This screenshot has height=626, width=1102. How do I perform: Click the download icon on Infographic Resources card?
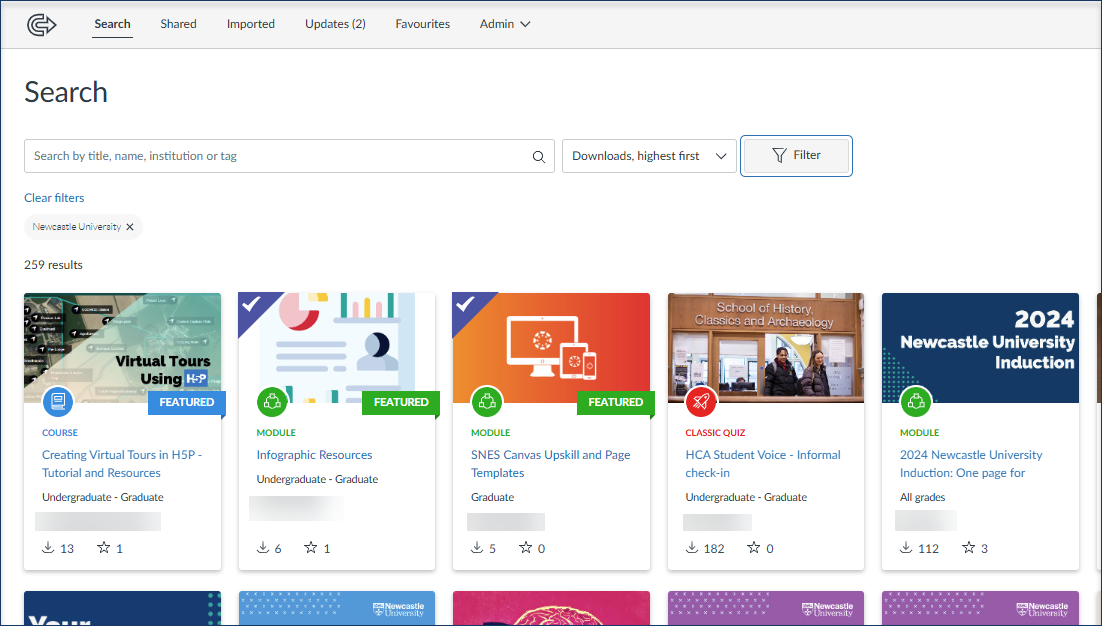[x=263, y=547]
